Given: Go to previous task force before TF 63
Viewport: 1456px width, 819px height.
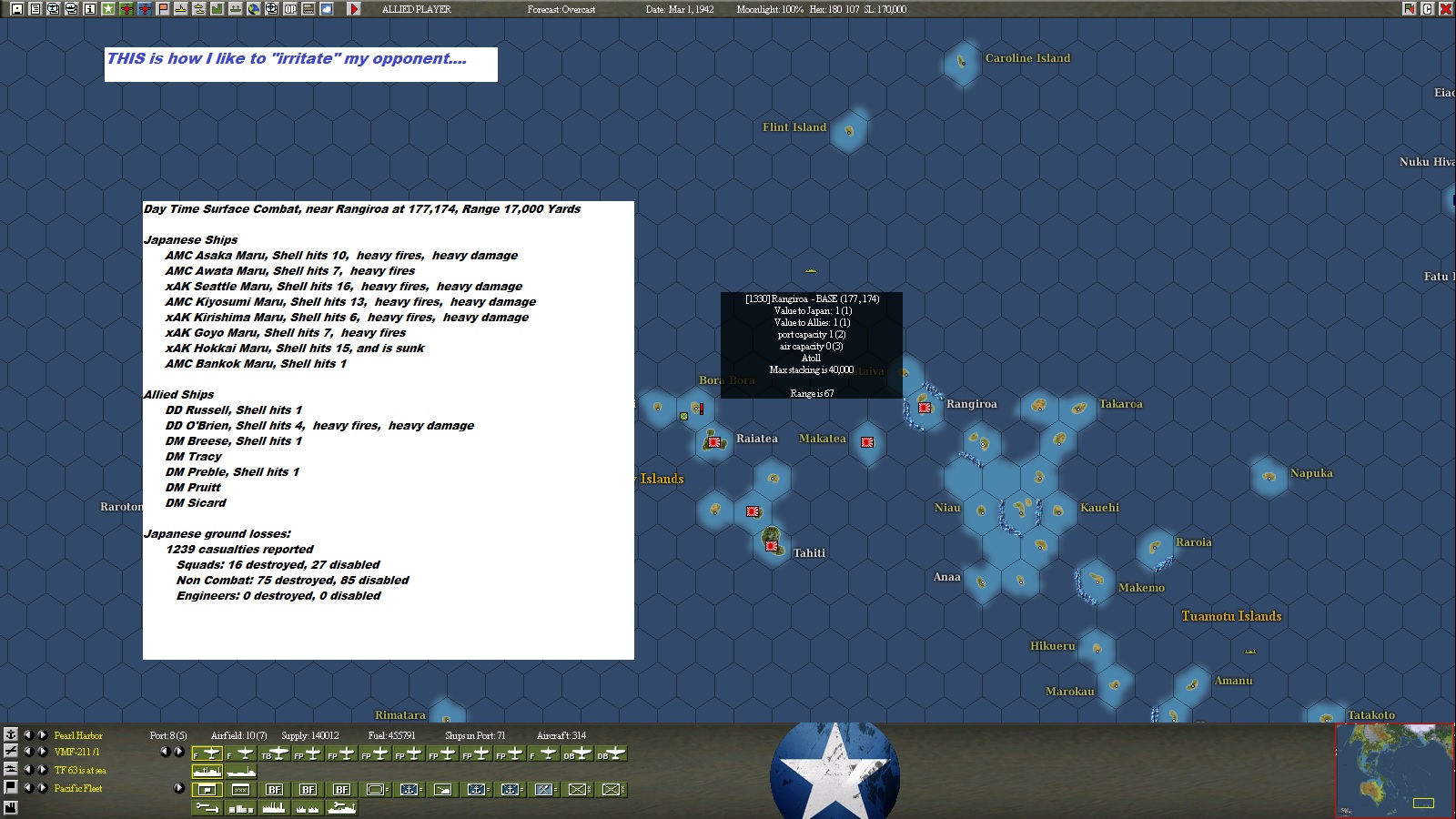Looking at the screenshot, I should tap(27, 770).
